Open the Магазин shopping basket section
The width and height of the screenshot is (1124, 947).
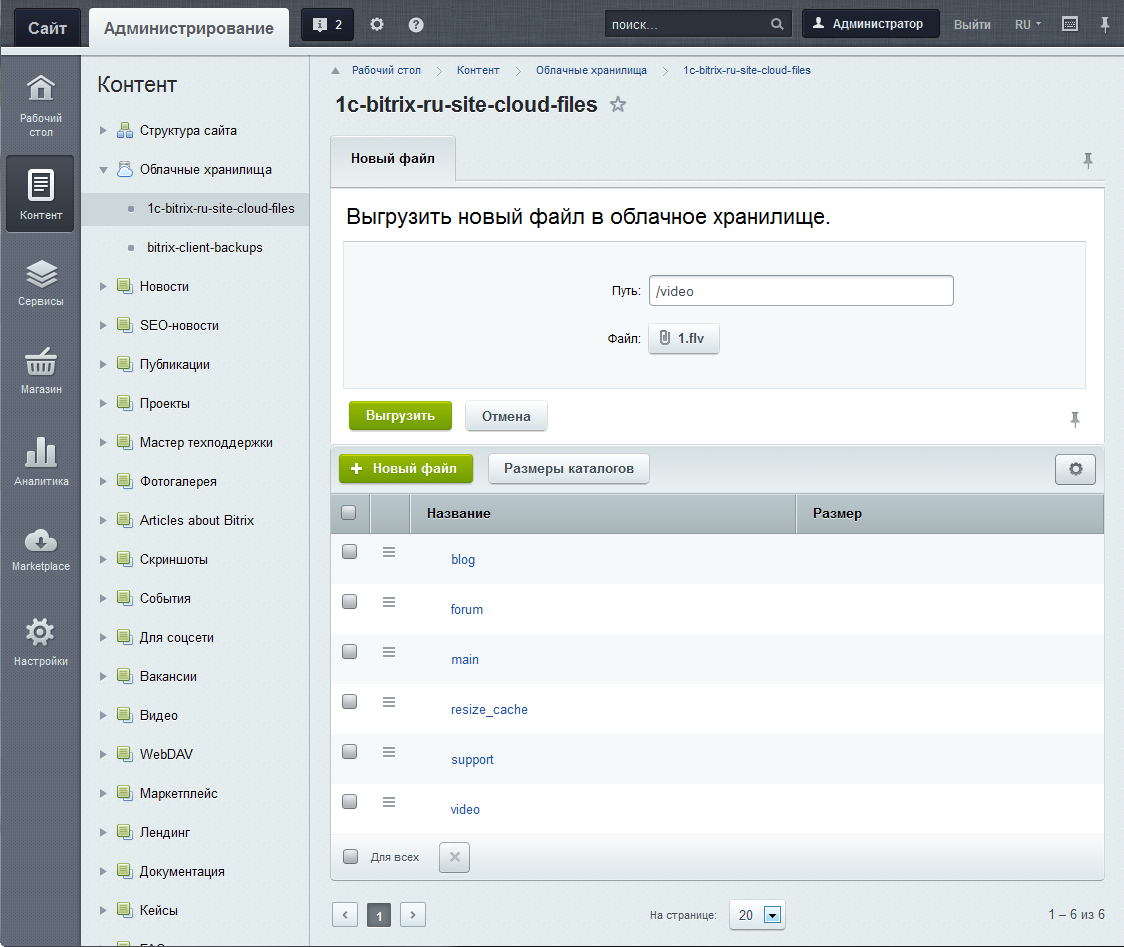click(40, 369)
